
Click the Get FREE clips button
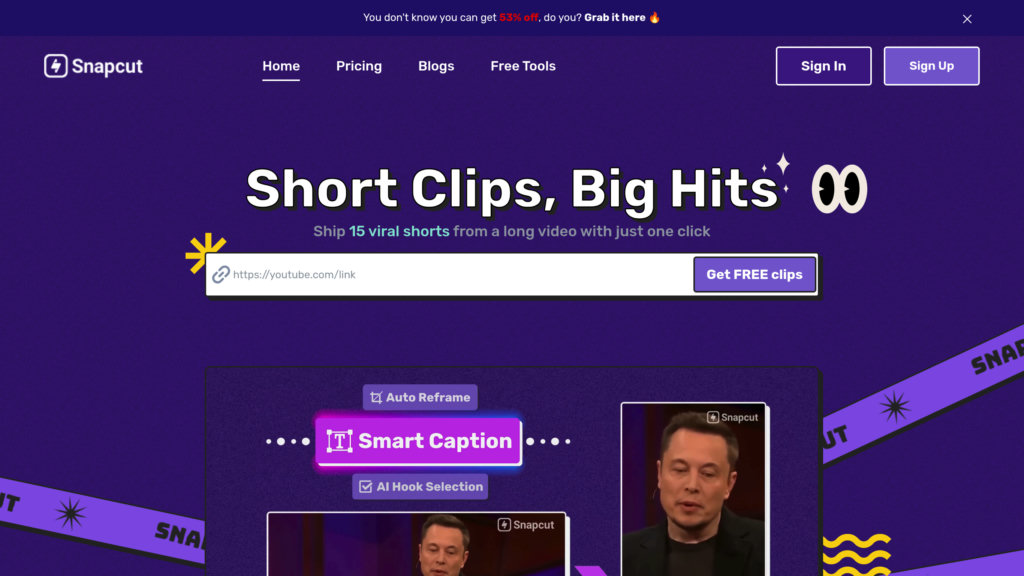tap(754, 274)
